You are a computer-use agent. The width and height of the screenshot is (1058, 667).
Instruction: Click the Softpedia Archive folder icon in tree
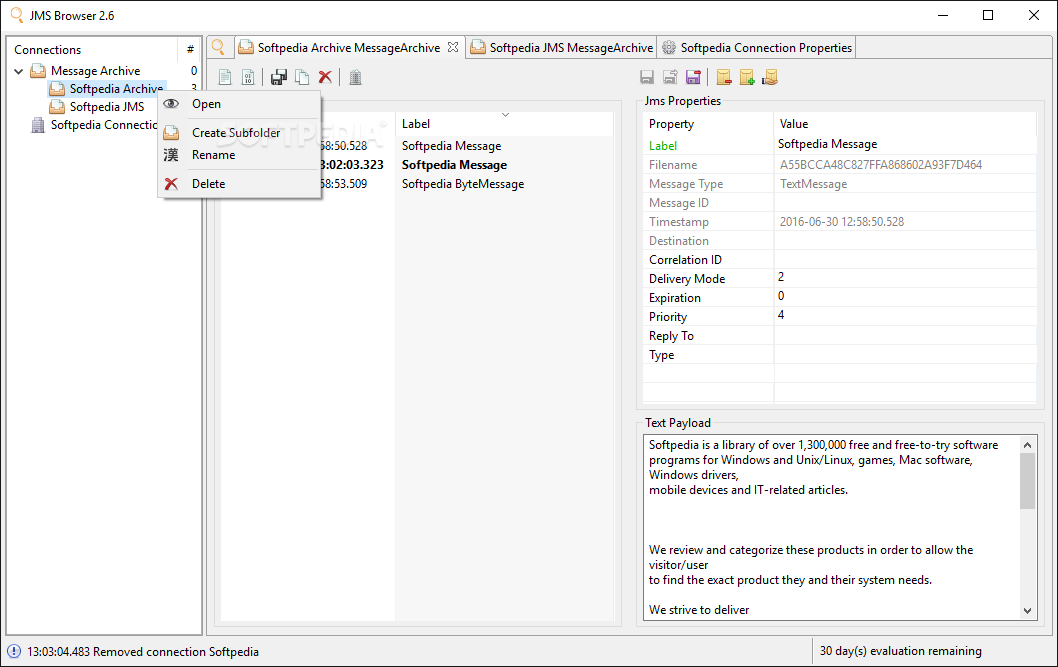pyautogui.click(x=57, y=89)
